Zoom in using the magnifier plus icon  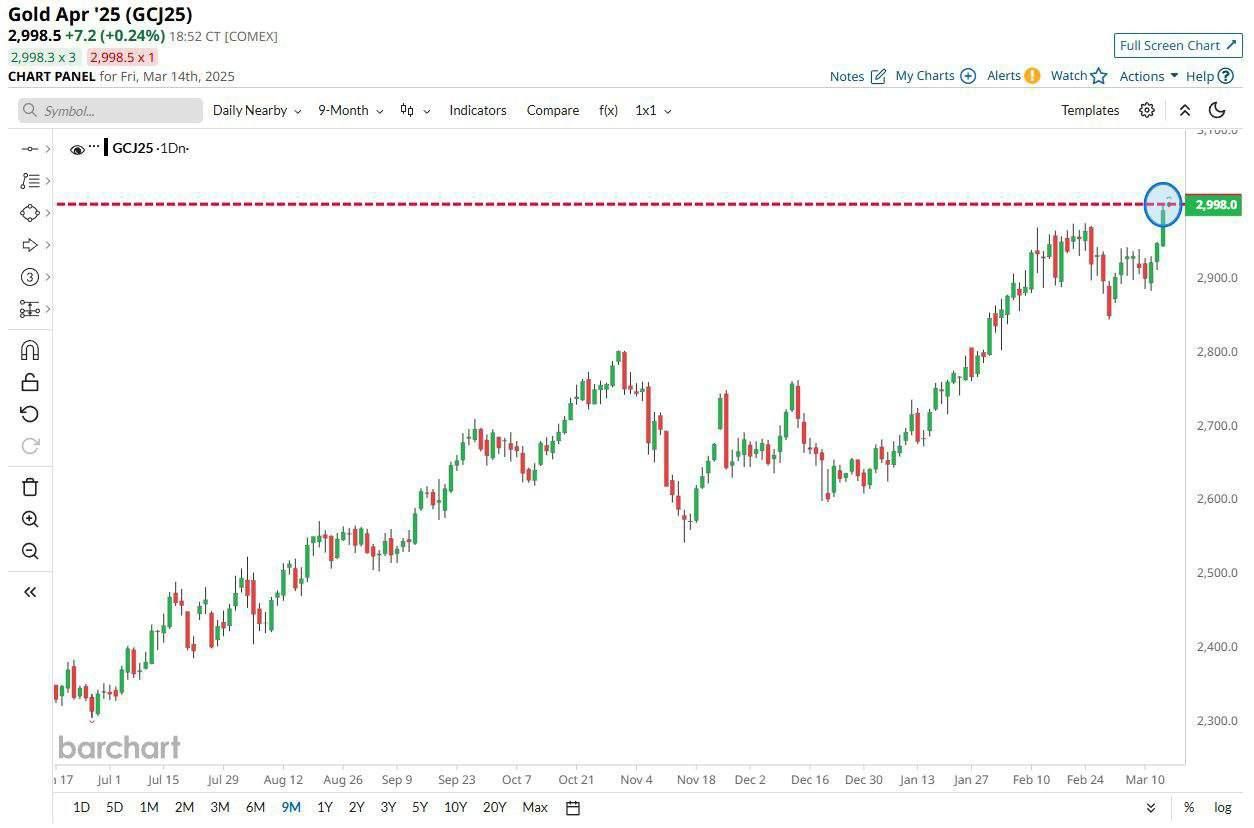30,519
